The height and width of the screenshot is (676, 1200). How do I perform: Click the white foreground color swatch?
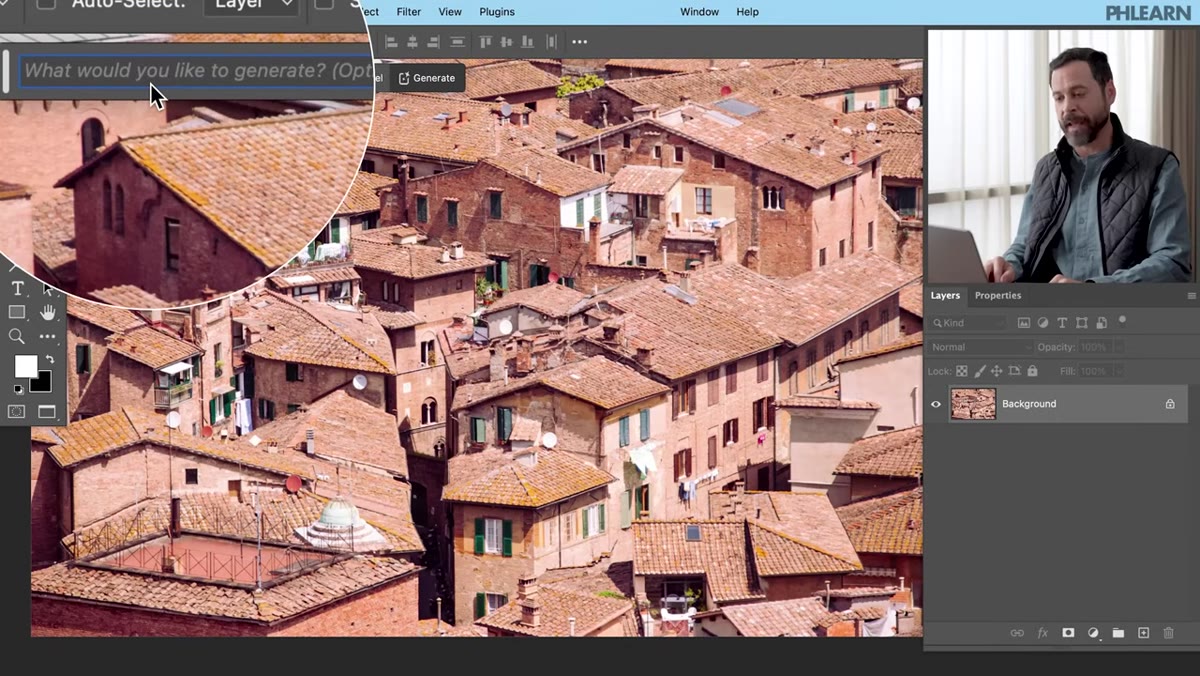tap(24, 365)
